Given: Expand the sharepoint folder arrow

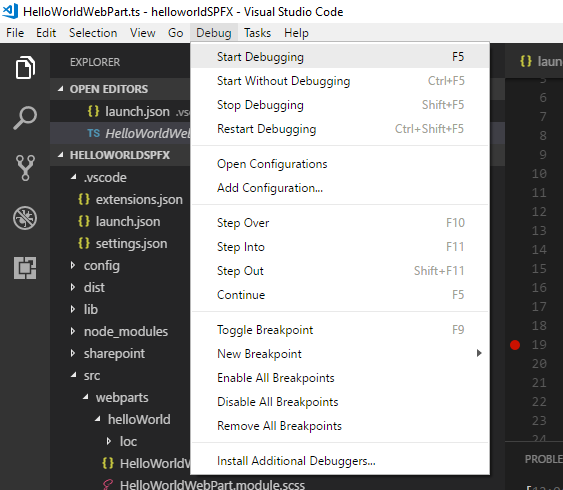Looking at the screenshot, I should coord(73,353).
